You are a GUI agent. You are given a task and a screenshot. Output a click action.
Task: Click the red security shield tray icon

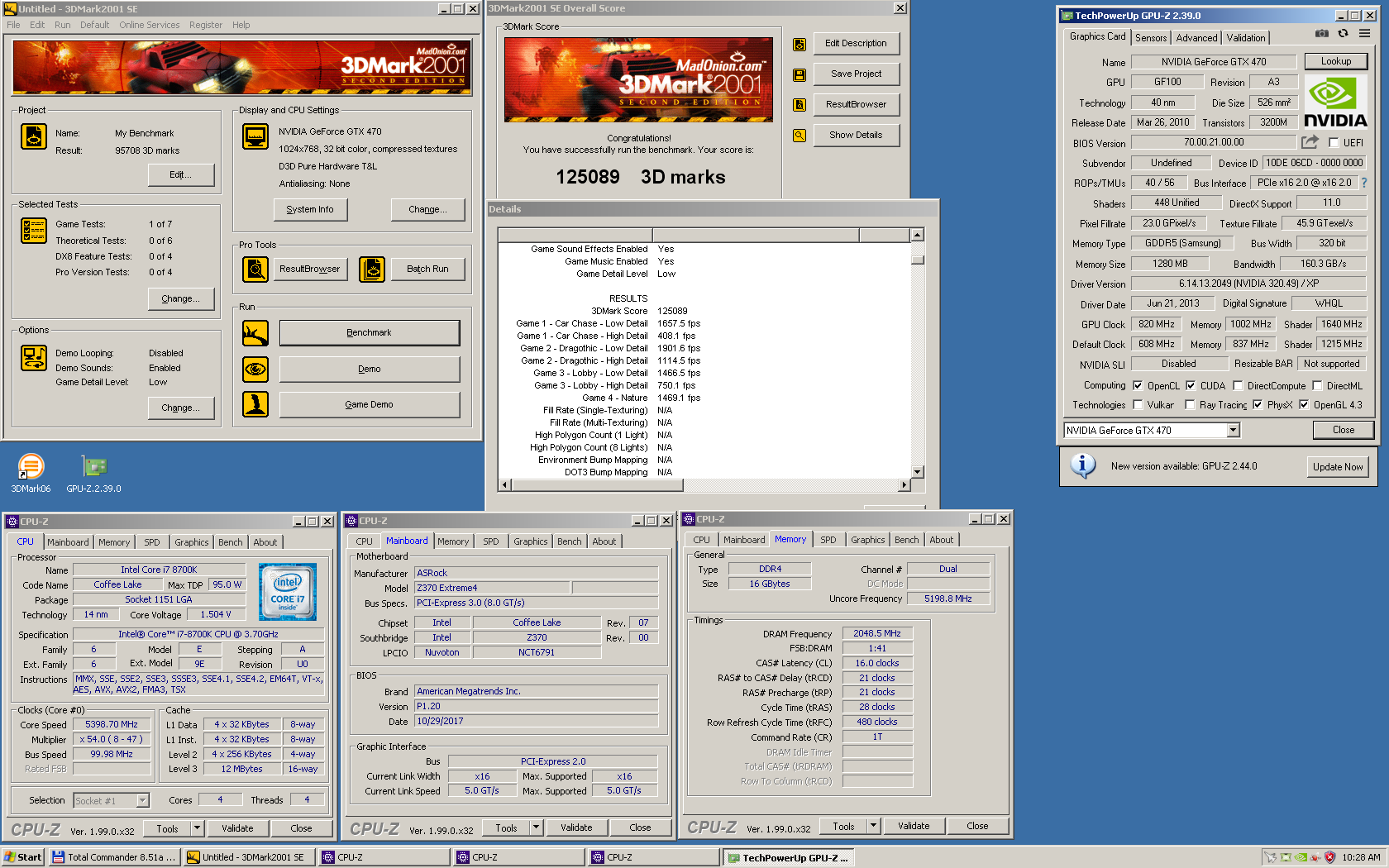coord(1330,857)
